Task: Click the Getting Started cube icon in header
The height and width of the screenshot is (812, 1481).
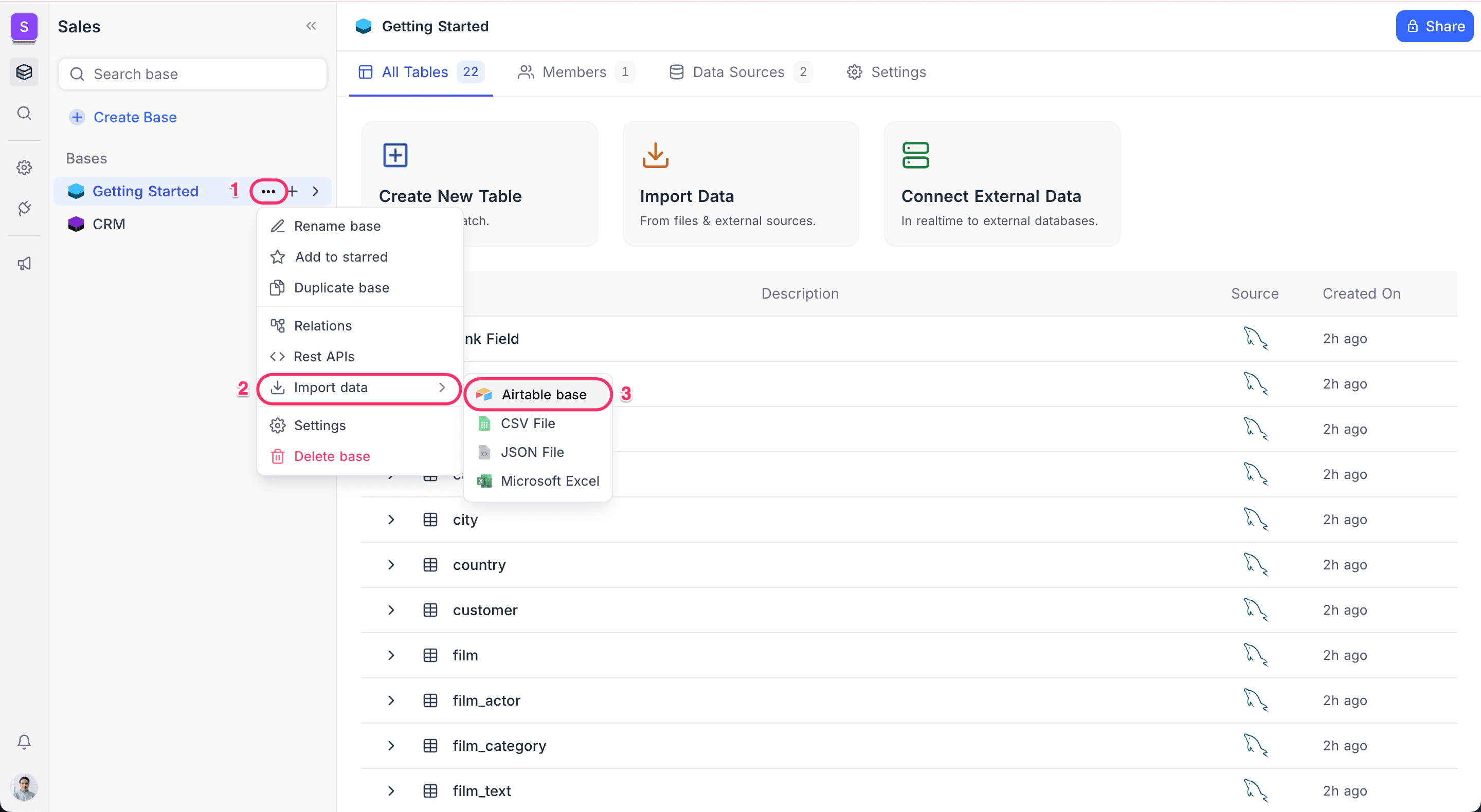Action: coord(364,26)
